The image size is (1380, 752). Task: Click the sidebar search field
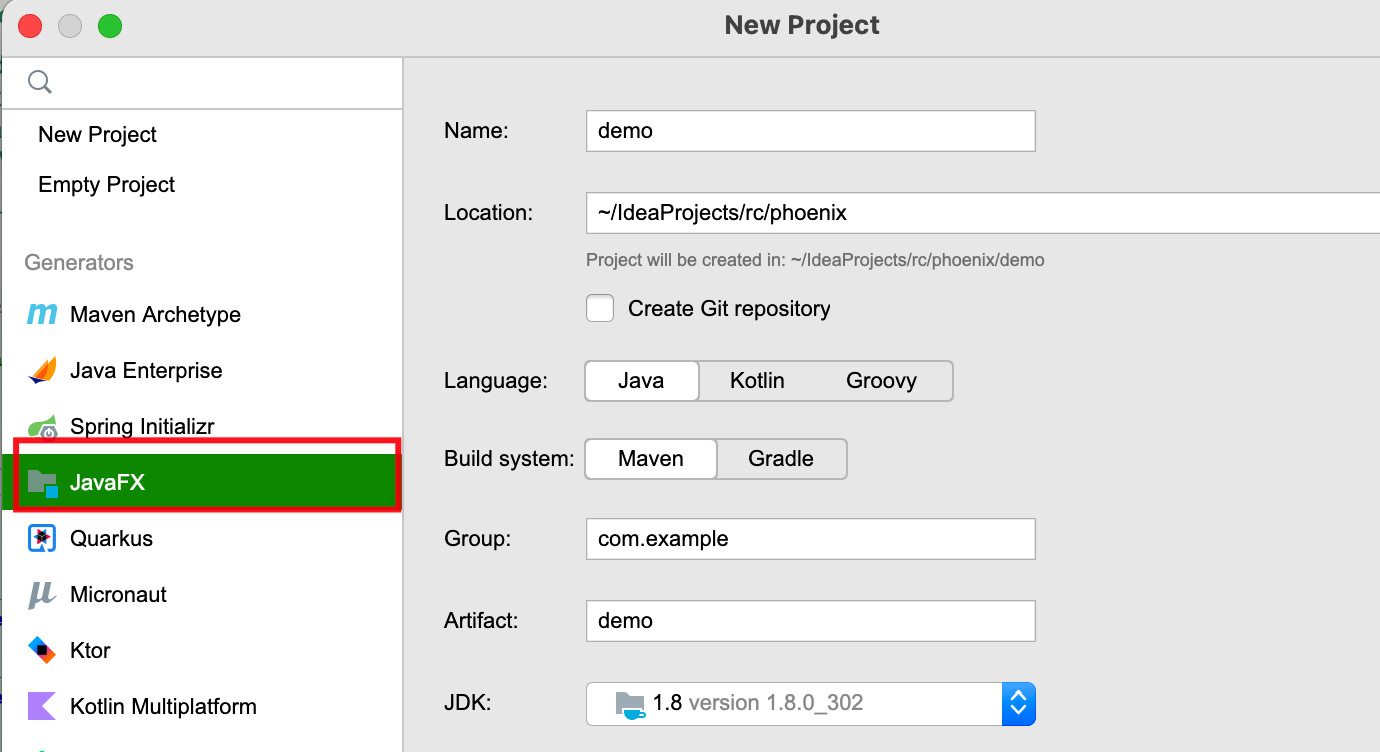pyautogui.click(x=201, y=82)
